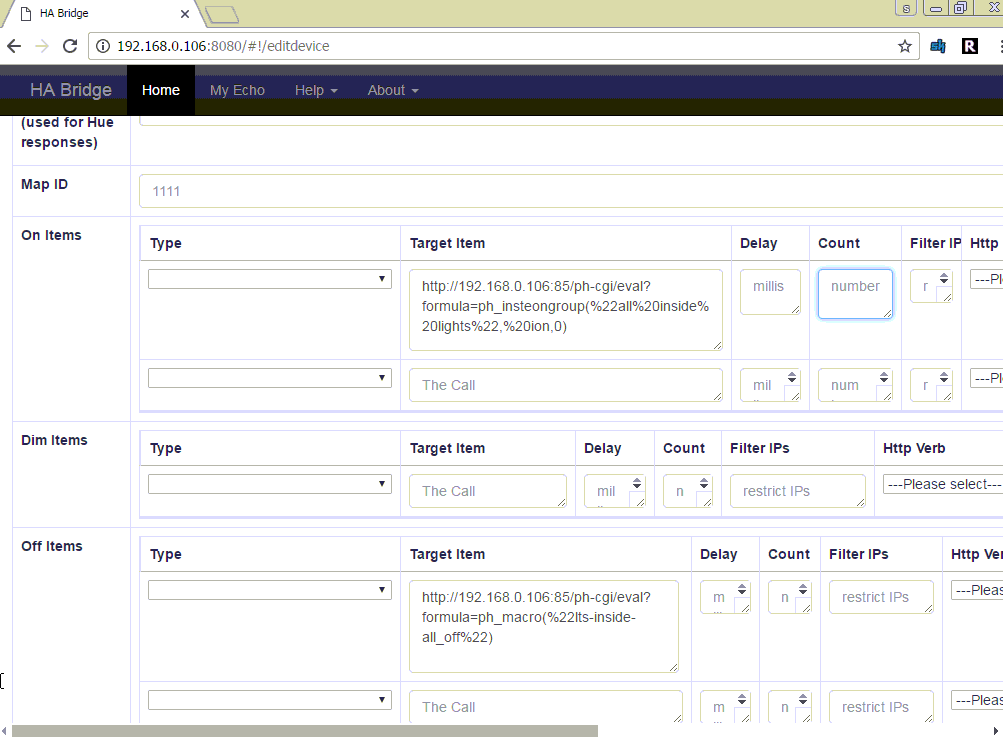The image size is (1003, 739).
Task: Bookmark page with star icon
Action: 904,46
